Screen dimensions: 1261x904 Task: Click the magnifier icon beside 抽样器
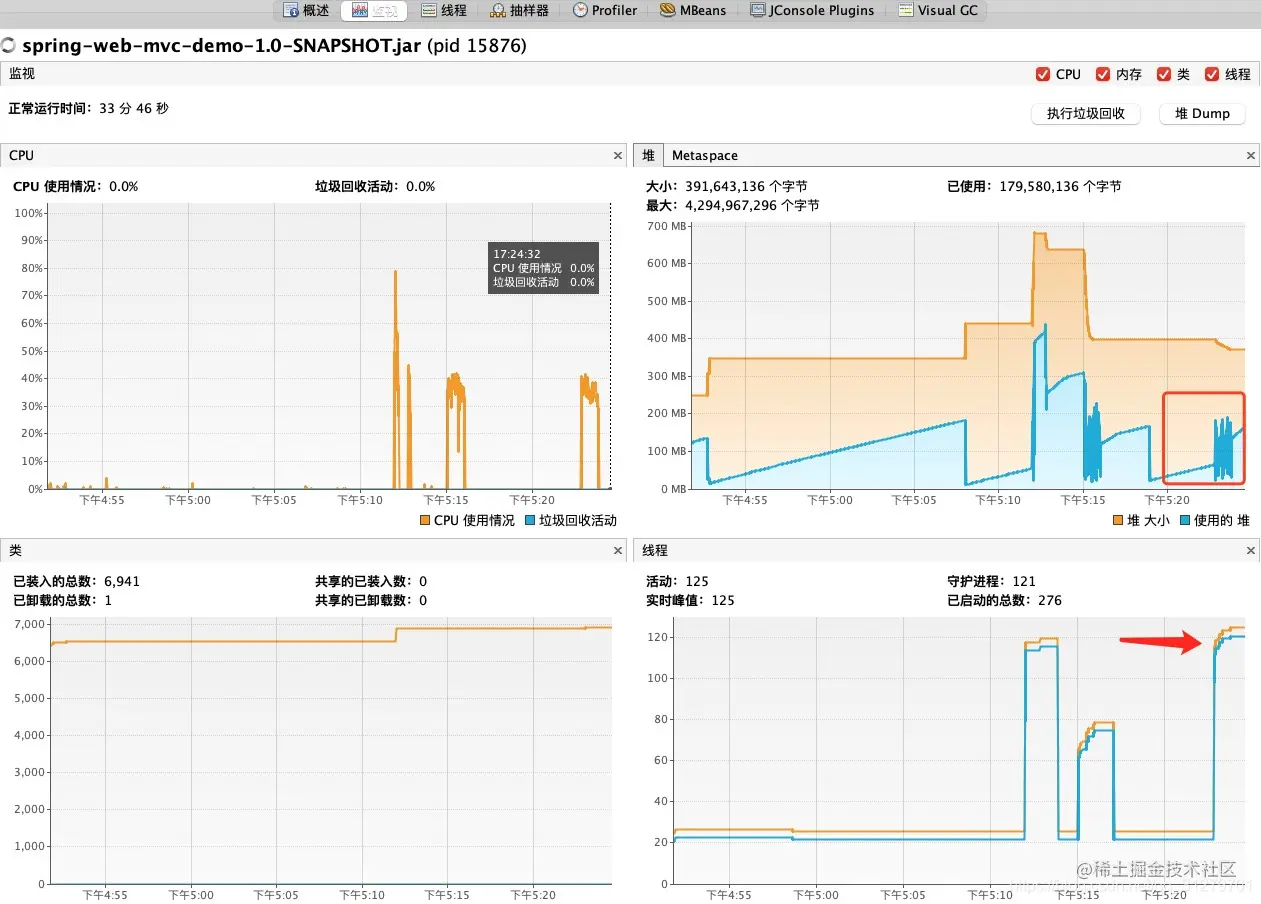(x=498, y=10)
